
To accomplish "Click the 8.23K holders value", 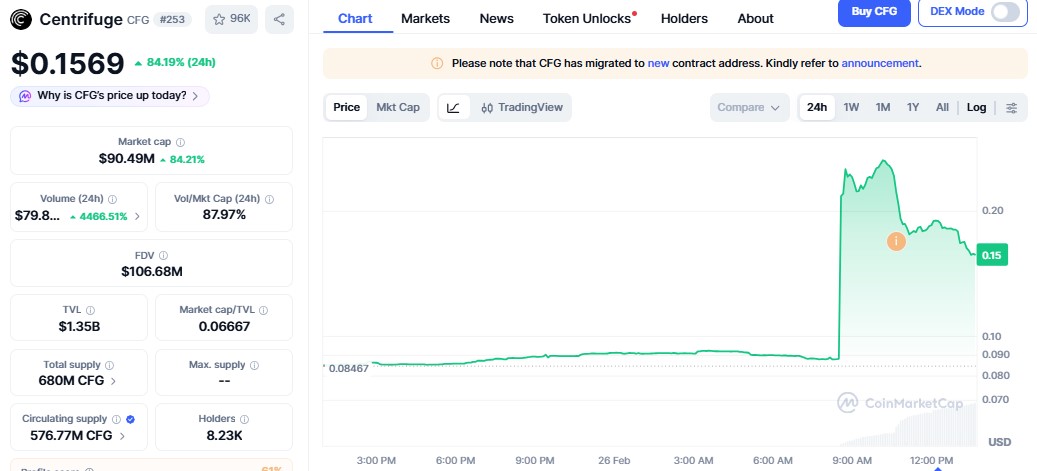I will 224,436.
